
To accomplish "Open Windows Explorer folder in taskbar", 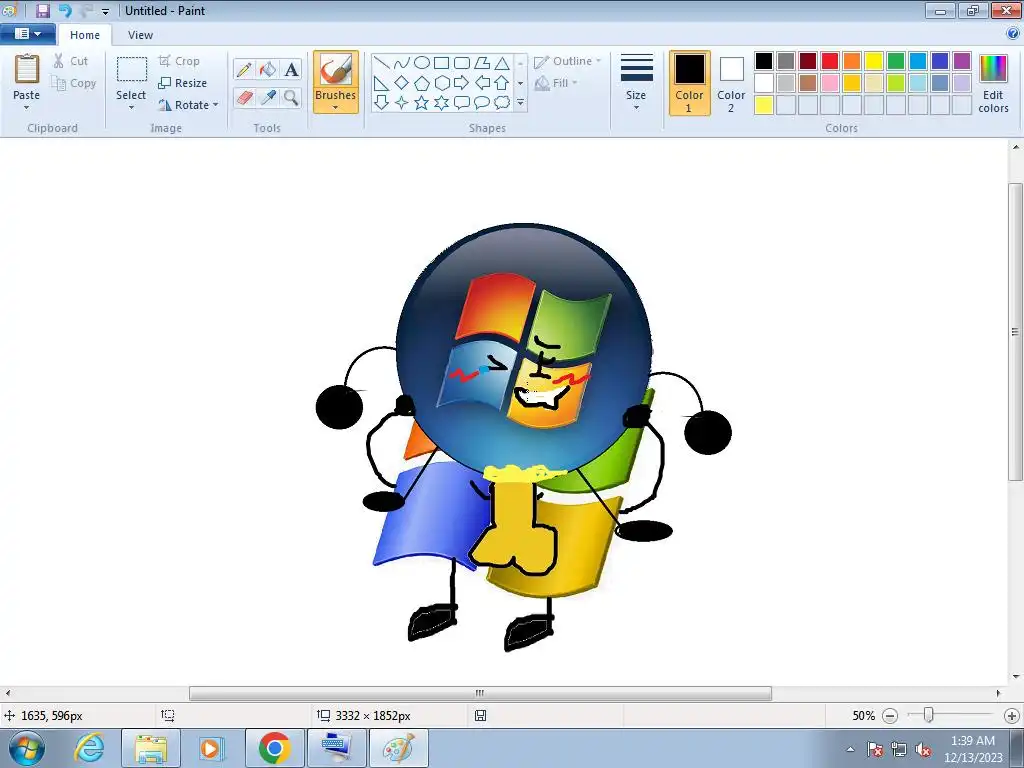I will pyautogui.click(x=151, y=748).
